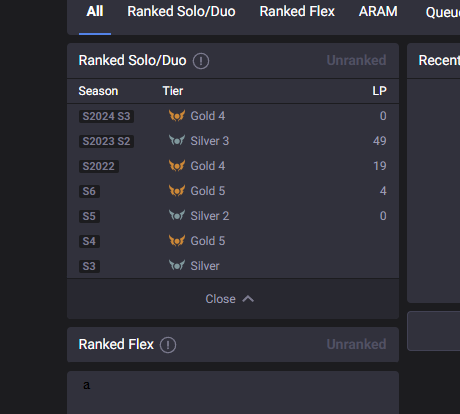Image resolution: width=460 pixels, height=414 pixels.
Task: Click the Ranked Flex info icon
Action: (x=168, y=345)
